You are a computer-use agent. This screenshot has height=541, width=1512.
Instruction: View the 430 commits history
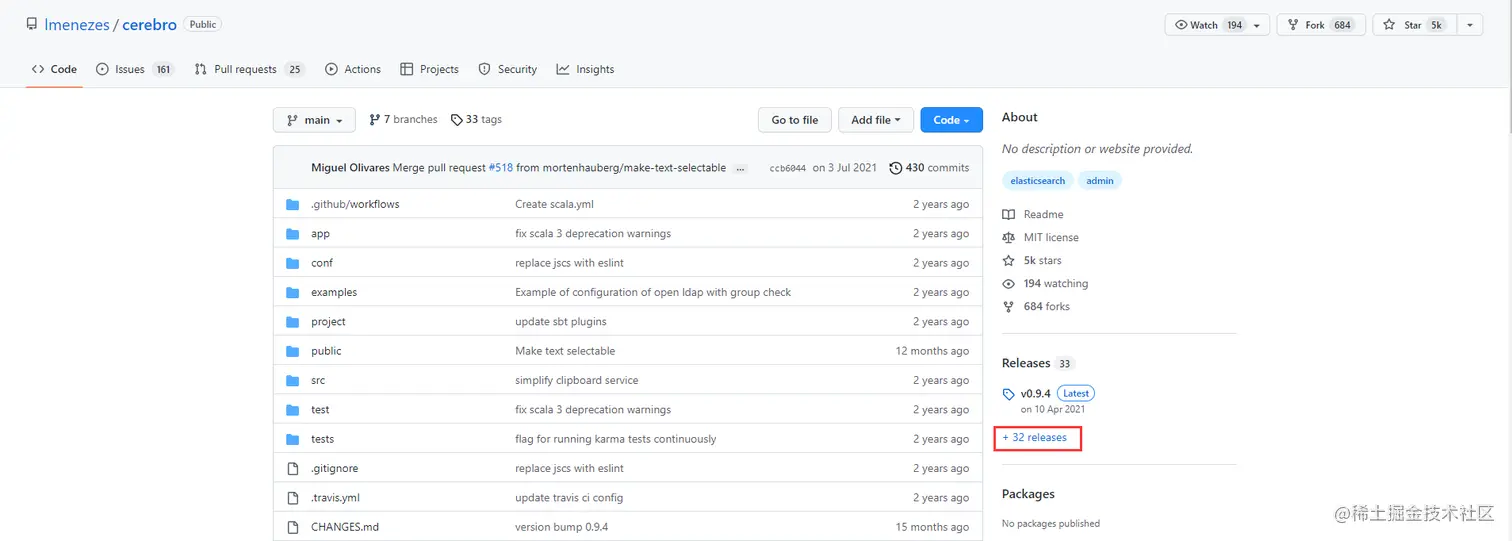(x=929, y=168)
